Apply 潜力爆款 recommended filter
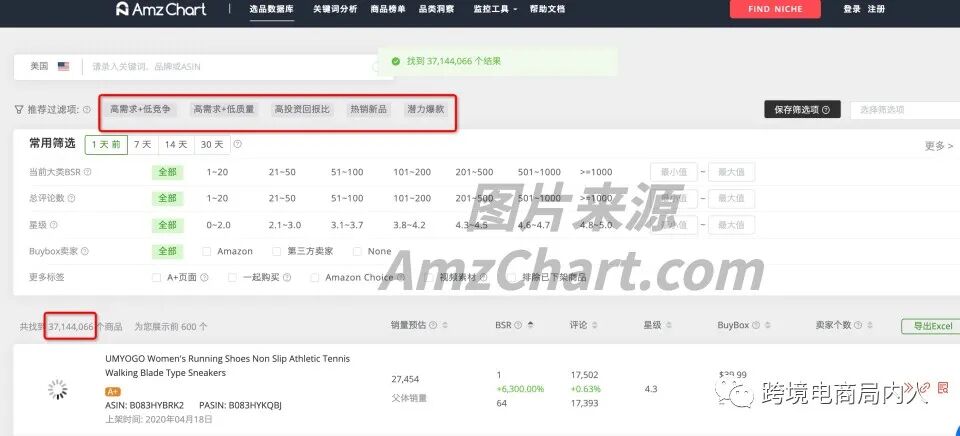Image resolution: width=960 pixels, height=436 pixels. pyautogui.click(x=426, y=110)
